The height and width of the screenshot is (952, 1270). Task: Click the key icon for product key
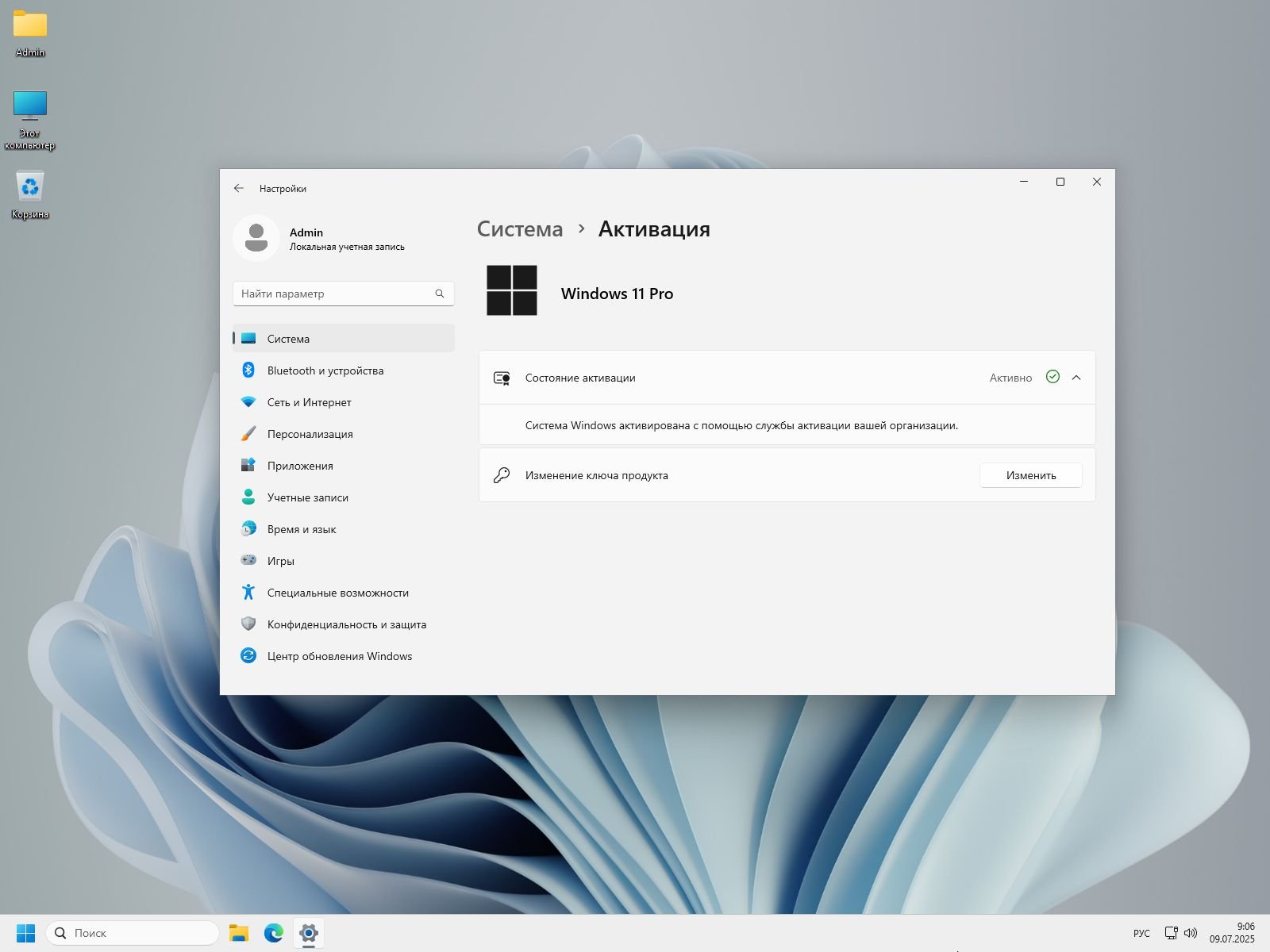click(x=502, y=475)
